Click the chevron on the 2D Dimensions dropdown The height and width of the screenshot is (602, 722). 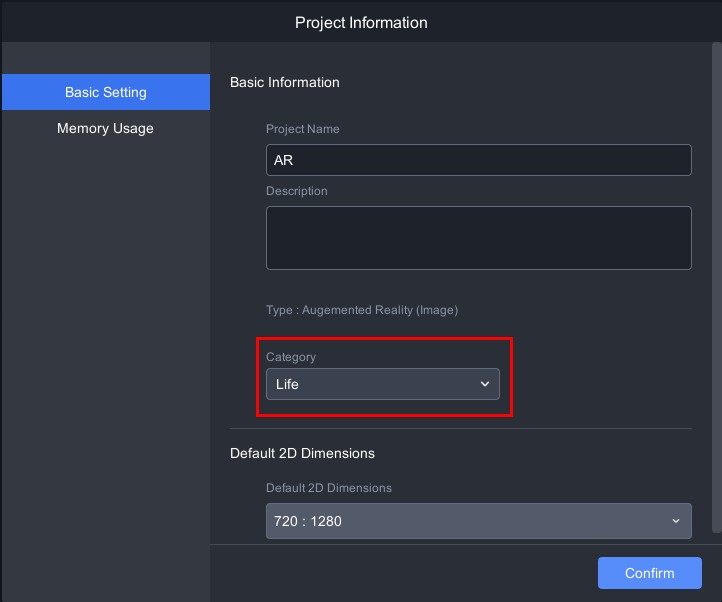tap(677, 521)
